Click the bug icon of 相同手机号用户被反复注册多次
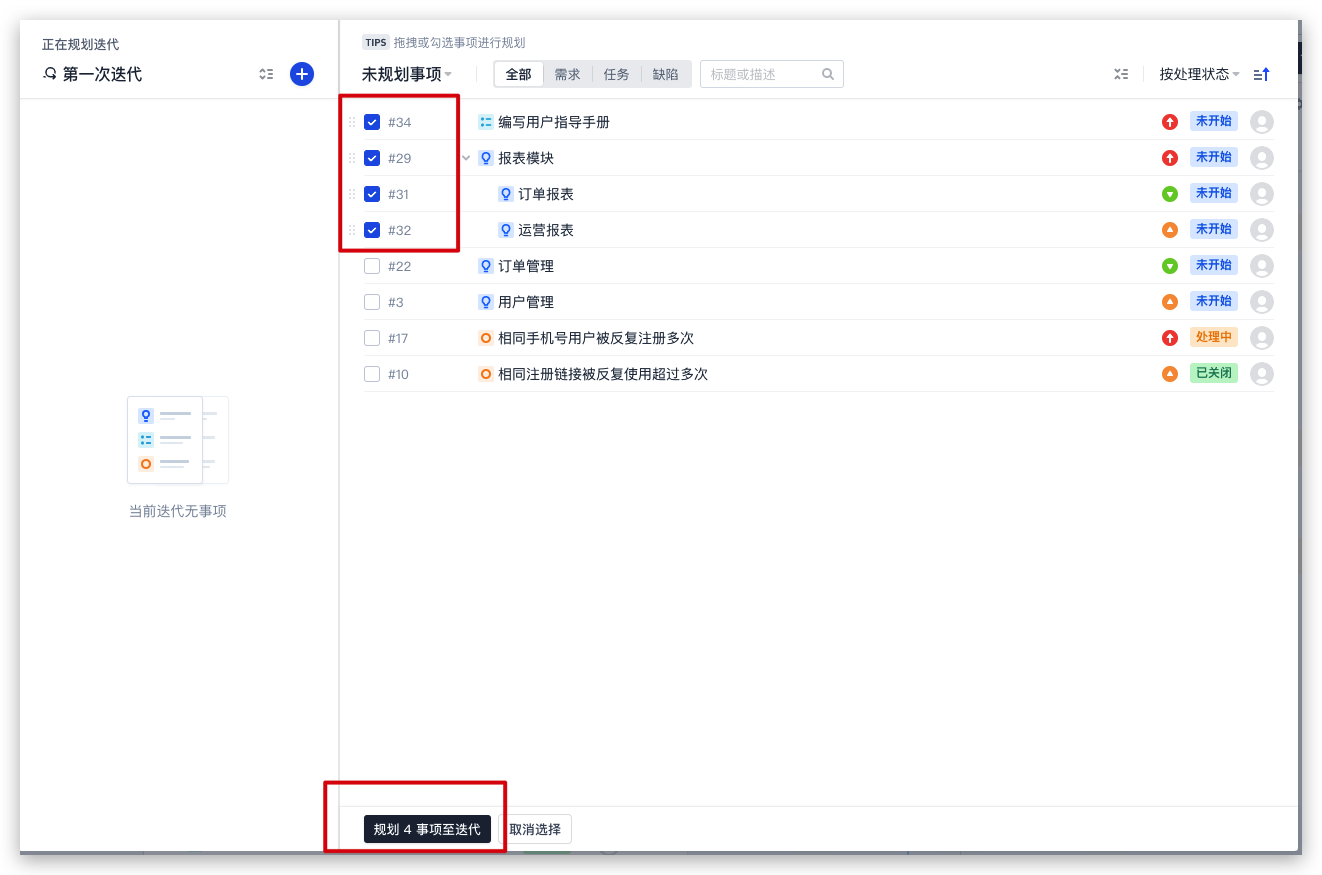Viewport: 1322px width, 875px height. pyautogui.click(x=486, y=338)
